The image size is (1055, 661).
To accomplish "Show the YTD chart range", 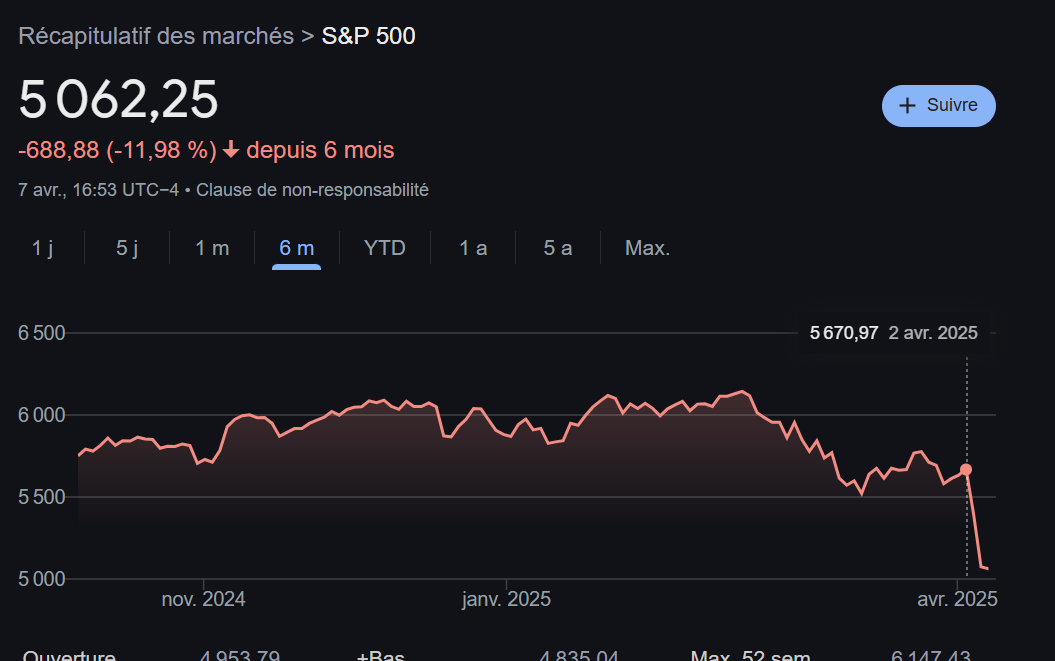I will (385, 248).
